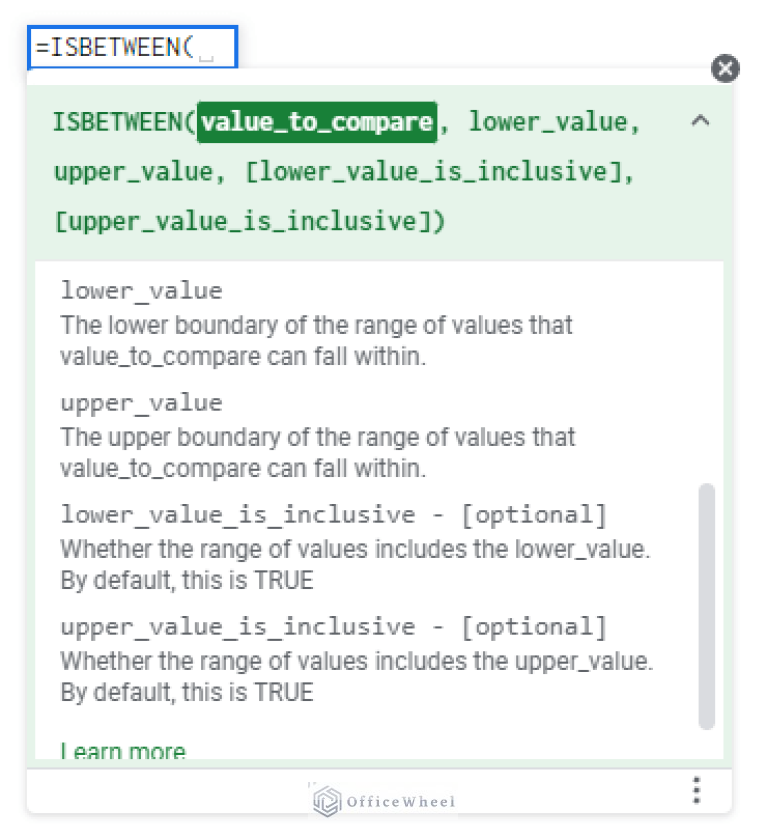The width and height of the screenshot is (767, 840).
Task: Click the OfficeWheel watermark text
Action: pos(400,801)
